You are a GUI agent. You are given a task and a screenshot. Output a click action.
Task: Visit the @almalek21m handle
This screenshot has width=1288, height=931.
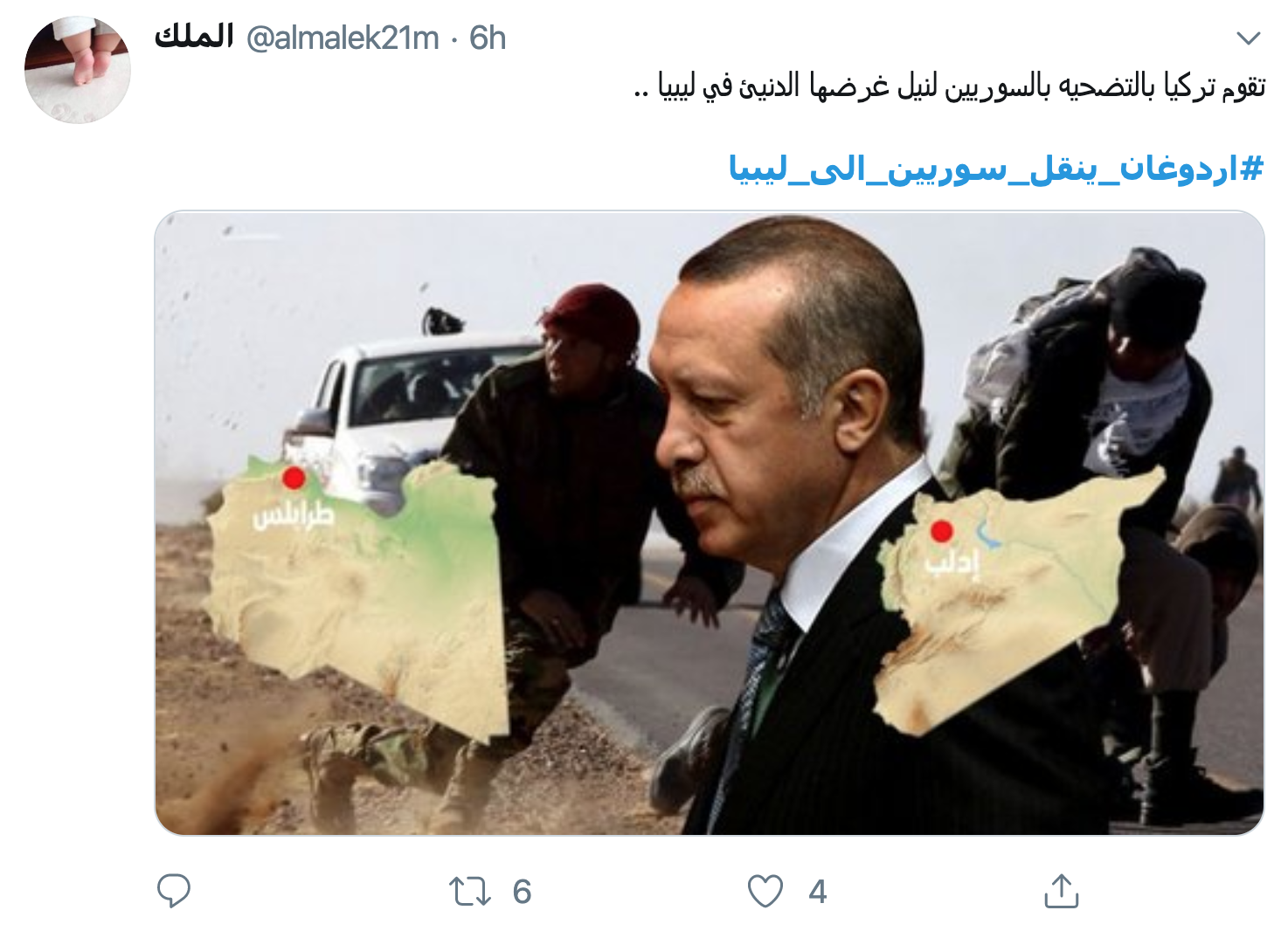pos(343,38)
